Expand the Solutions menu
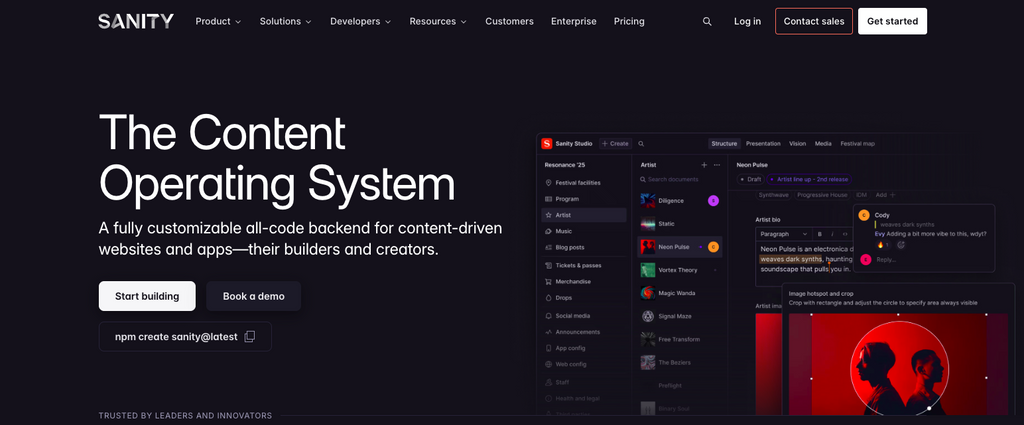 coord(285,22)
